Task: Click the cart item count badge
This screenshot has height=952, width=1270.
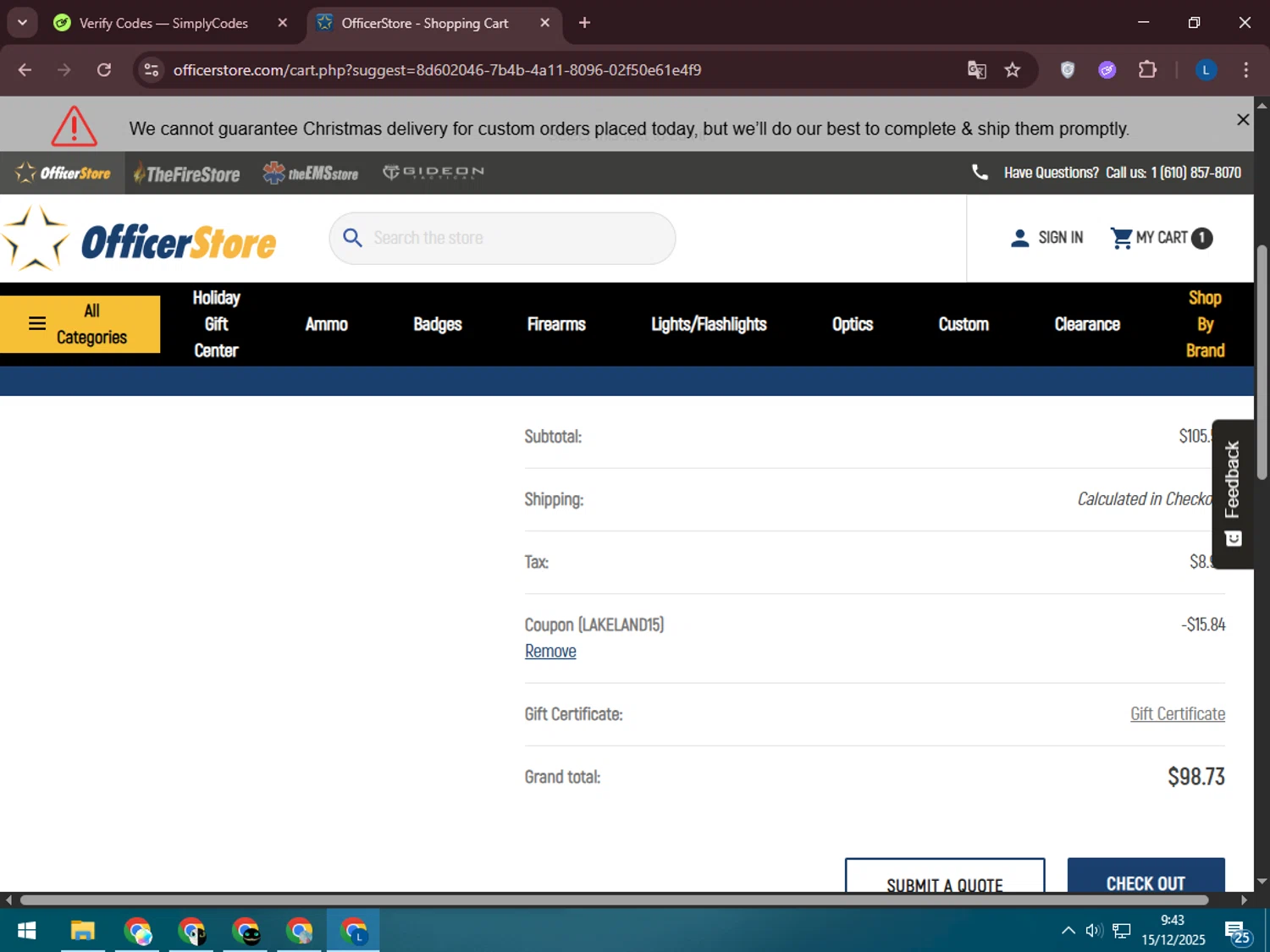Action: click(x=1201, y=238)
